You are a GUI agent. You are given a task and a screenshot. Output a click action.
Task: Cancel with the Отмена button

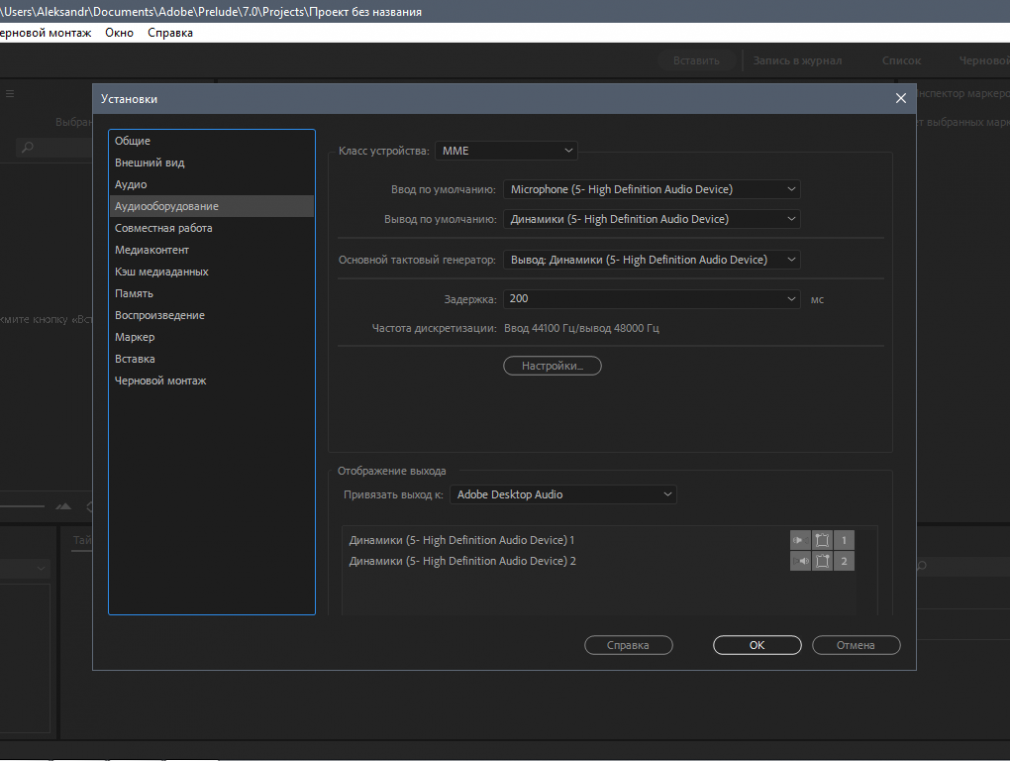856,645
